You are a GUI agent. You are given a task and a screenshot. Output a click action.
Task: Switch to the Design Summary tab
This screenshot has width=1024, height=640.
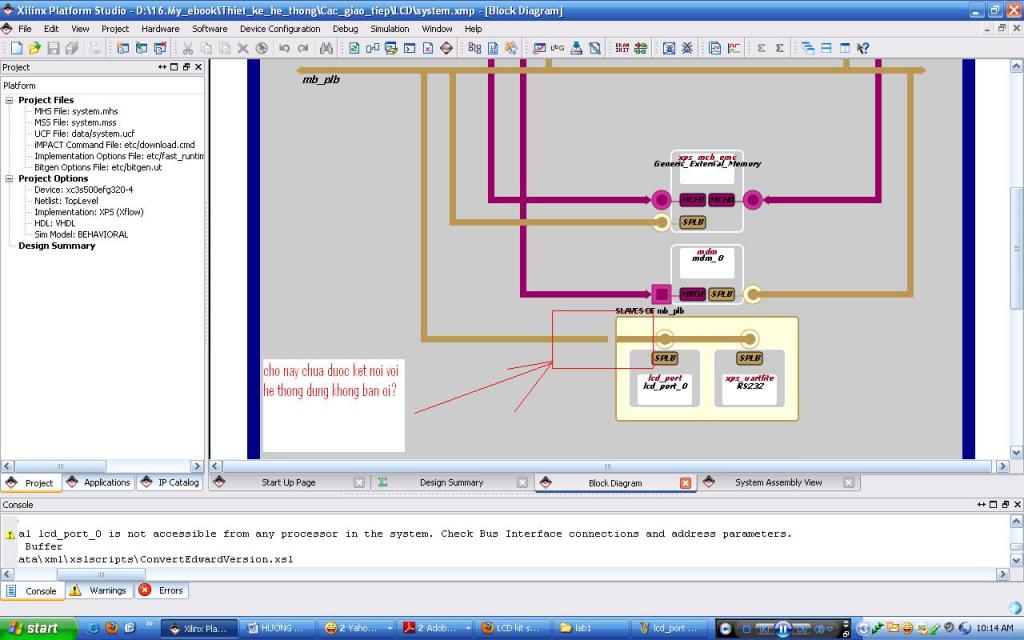(x=451, y=483)
